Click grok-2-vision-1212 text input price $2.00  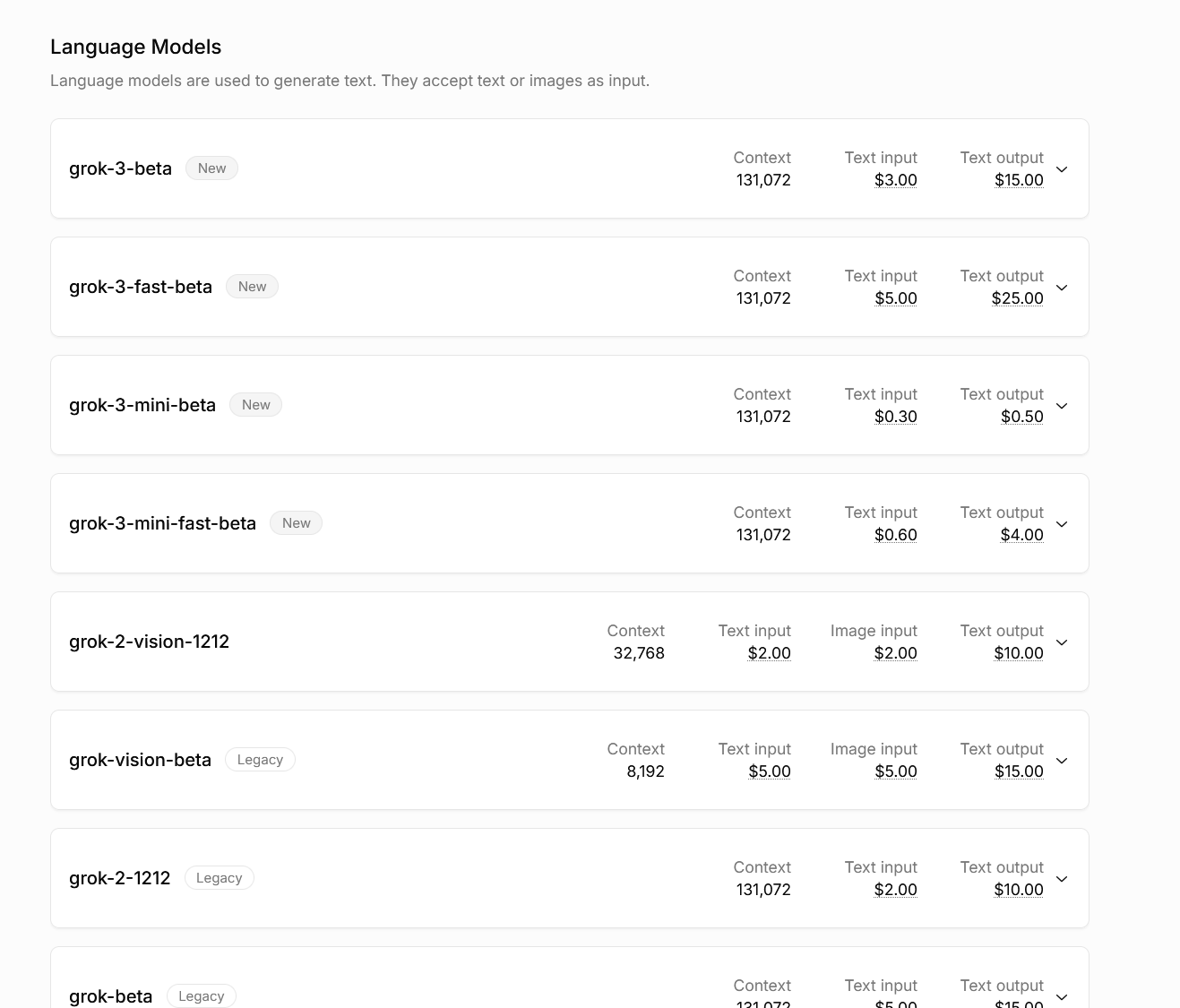coord(770,653)
